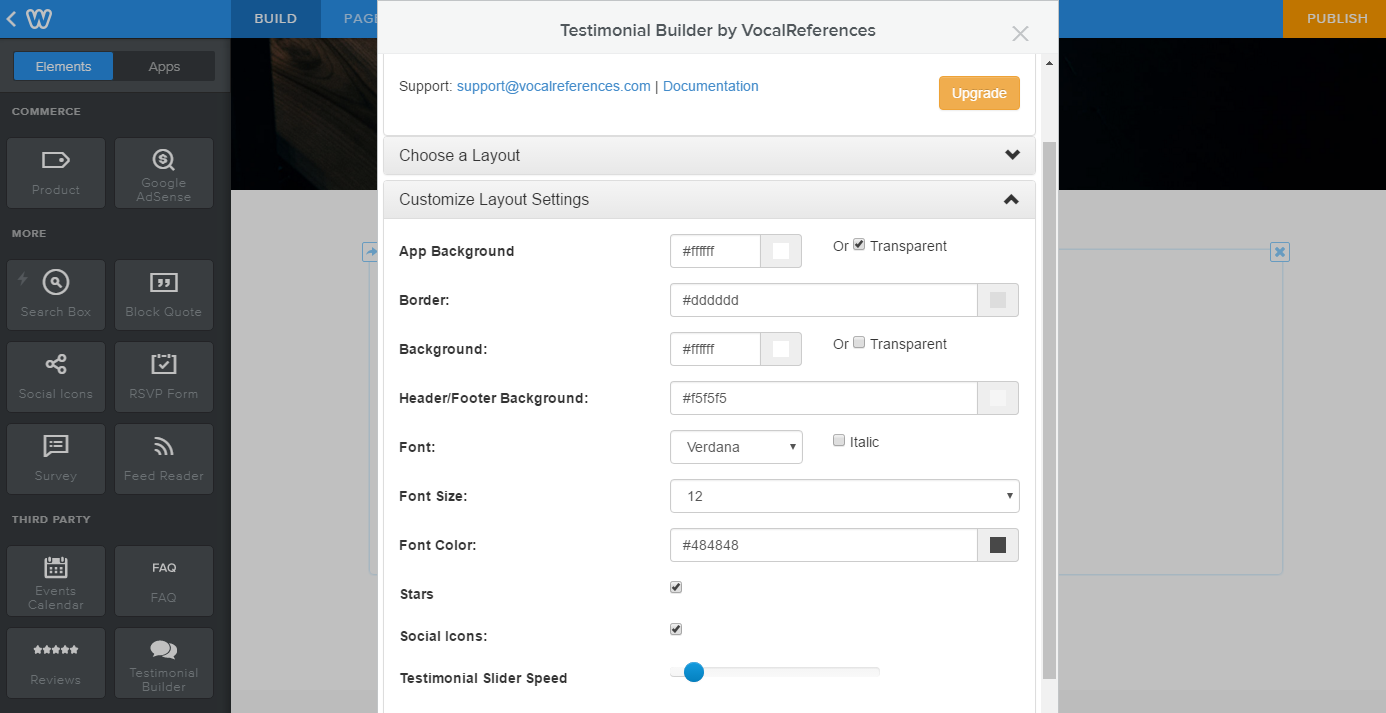Switch to the Apps tab
1386x713 pixels.
point(164,67)
